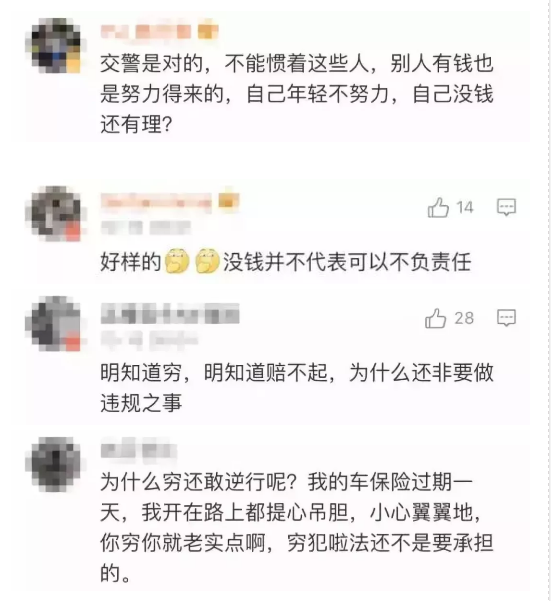This screenshot has width=551, height=601.
Task: Click the badge beside the first commenter's username
Action: pos(208,31)
